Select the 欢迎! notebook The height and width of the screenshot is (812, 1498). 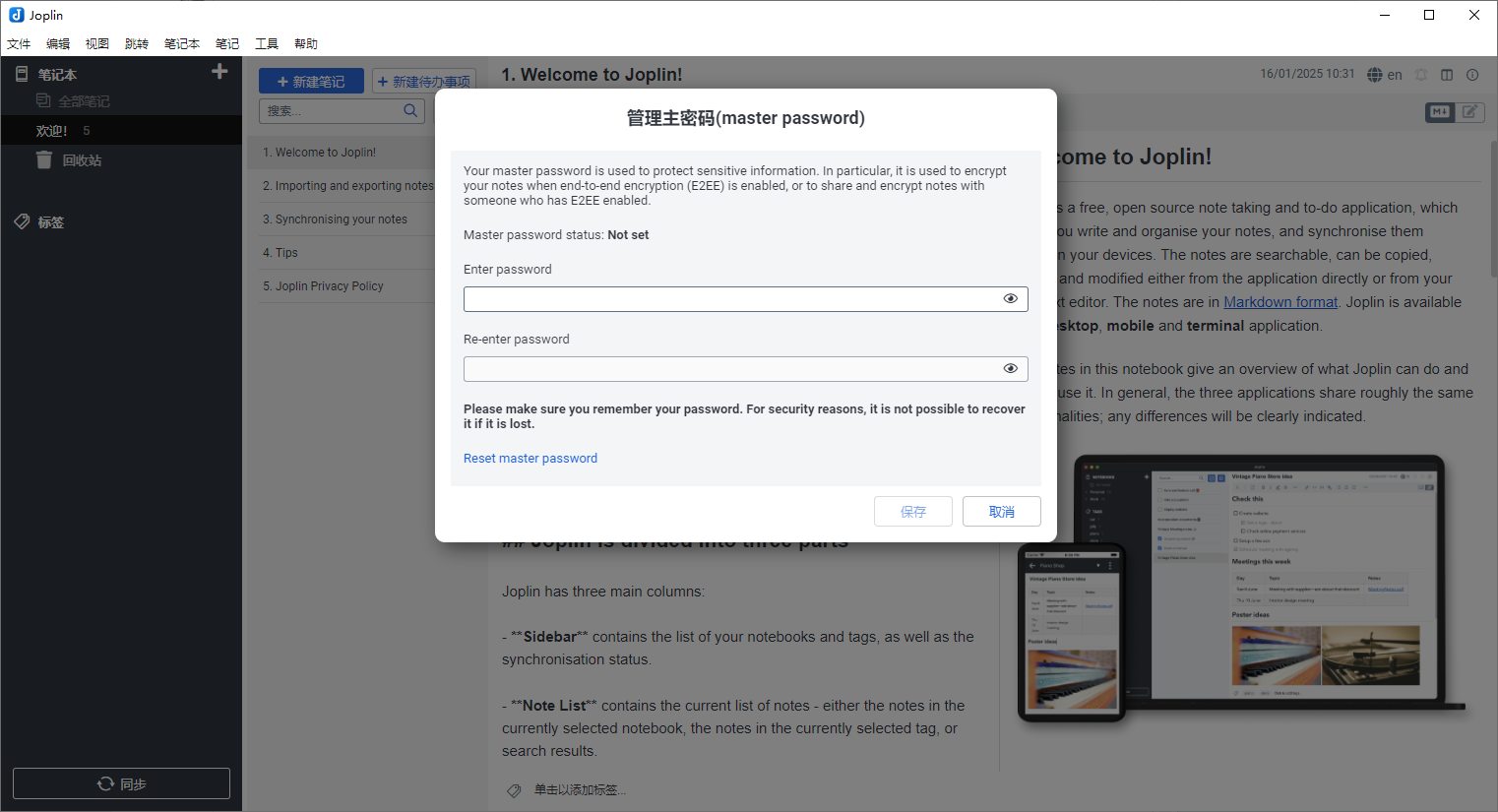[121, 131]
